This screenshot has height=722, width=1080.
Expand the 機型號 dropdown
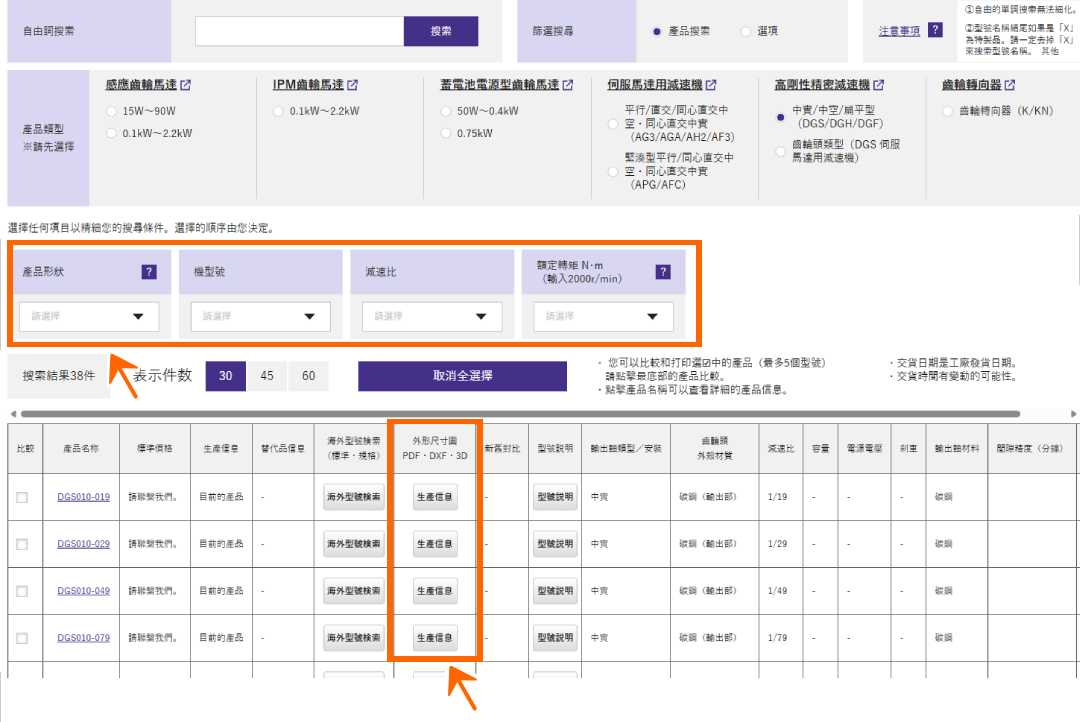click(x=260, y=316)
